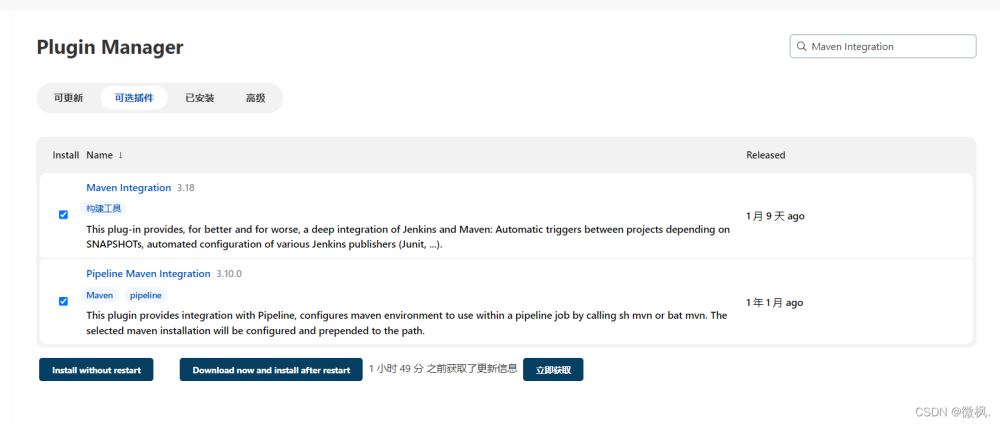Select the 可选插件 tab
Screen dimensions: 1000x424
tap(134, 98)
